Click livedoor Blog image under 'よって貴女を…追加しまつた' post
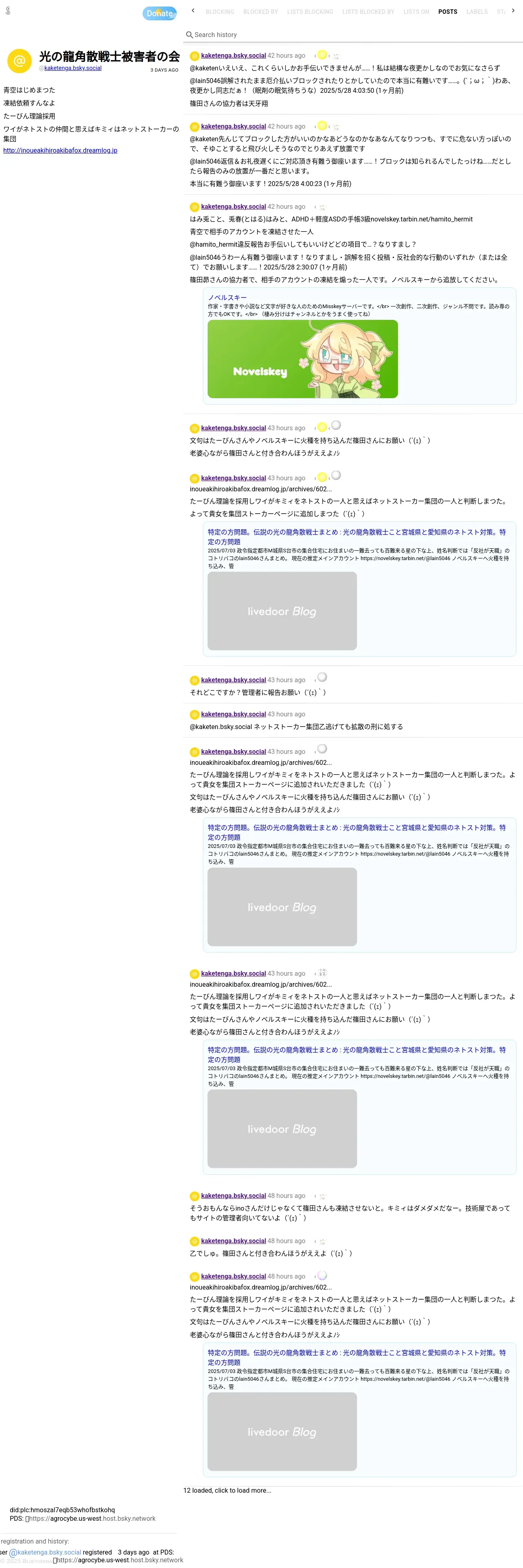523x1568 pixels. point(282,611)
